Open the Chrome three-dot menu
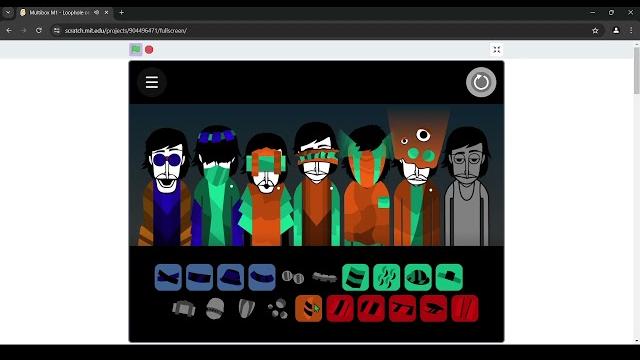The image size is (640, 360). click(x=631, y=31)
